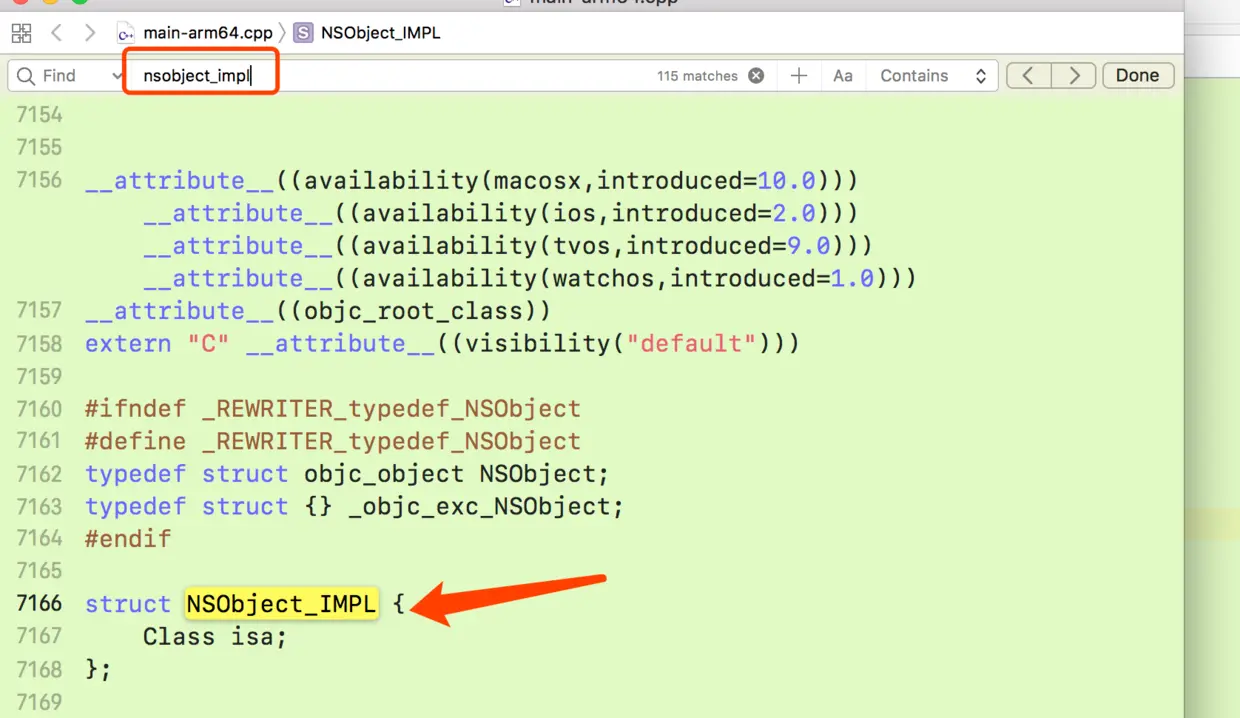Go back in navigation history

click(57, 33)
